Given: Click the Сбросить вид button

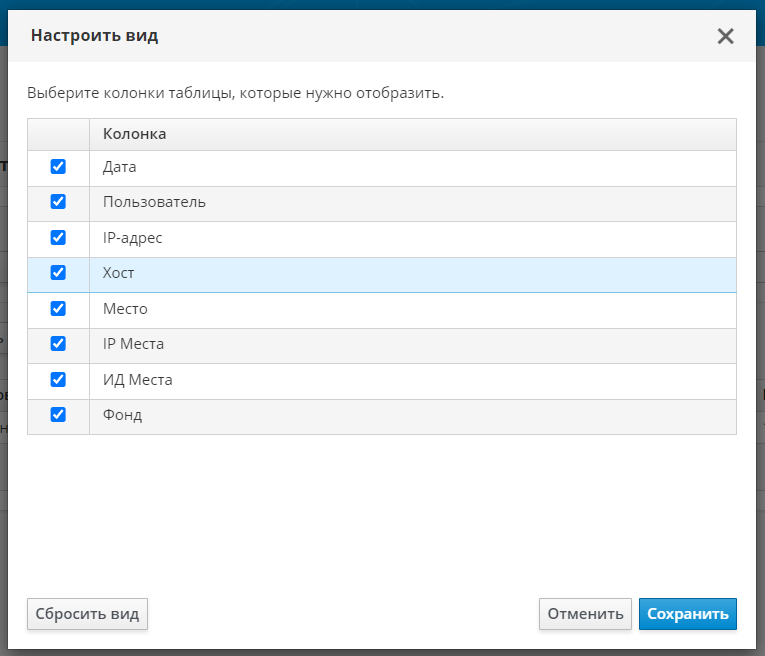Looking at the screenshot, I should click(x=87, y=614).
